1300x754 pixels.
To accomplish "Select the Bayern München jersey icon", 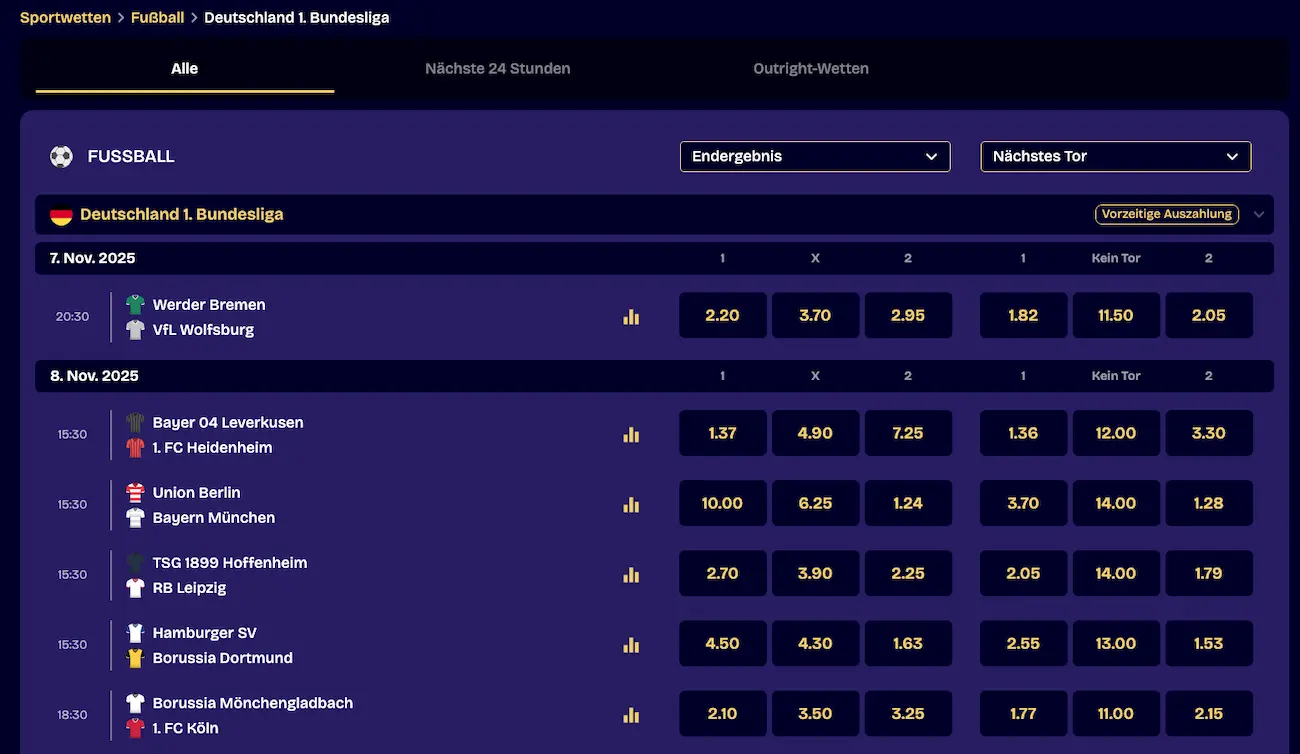I will tap(136, 518).
